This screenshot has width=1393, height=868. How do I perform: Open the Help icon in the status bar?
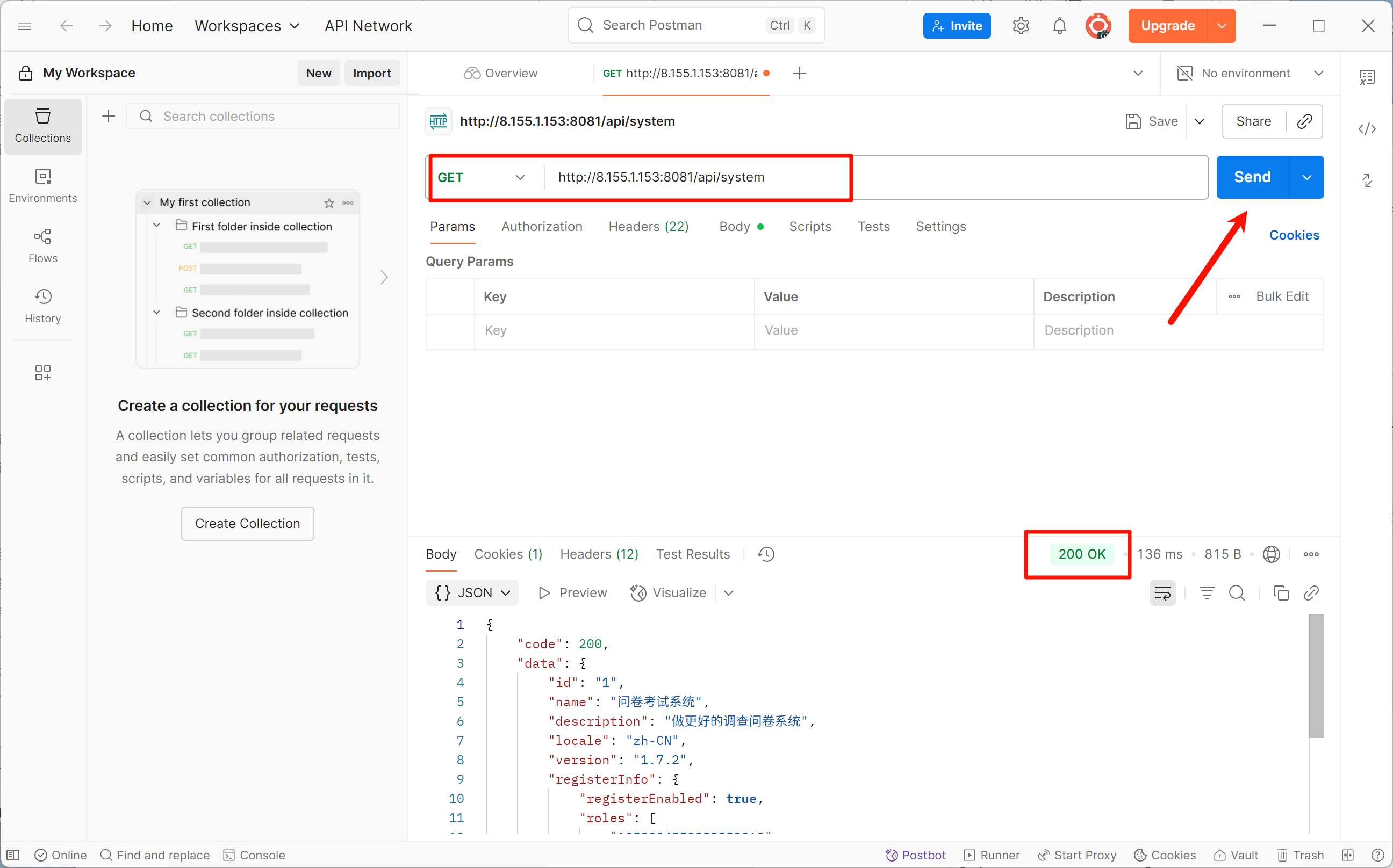pyautogui.click(x=1377, y=855)
